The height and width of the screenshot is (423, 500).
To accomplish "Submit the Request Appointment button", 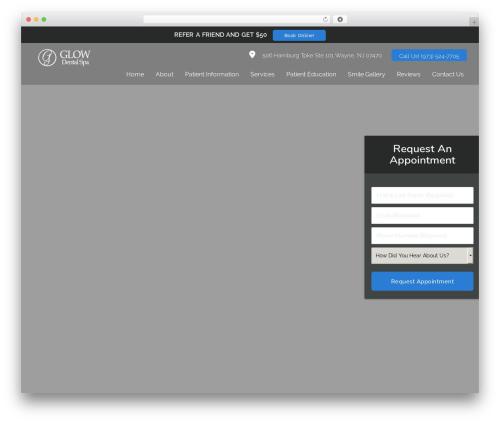I will coord(422,281).
